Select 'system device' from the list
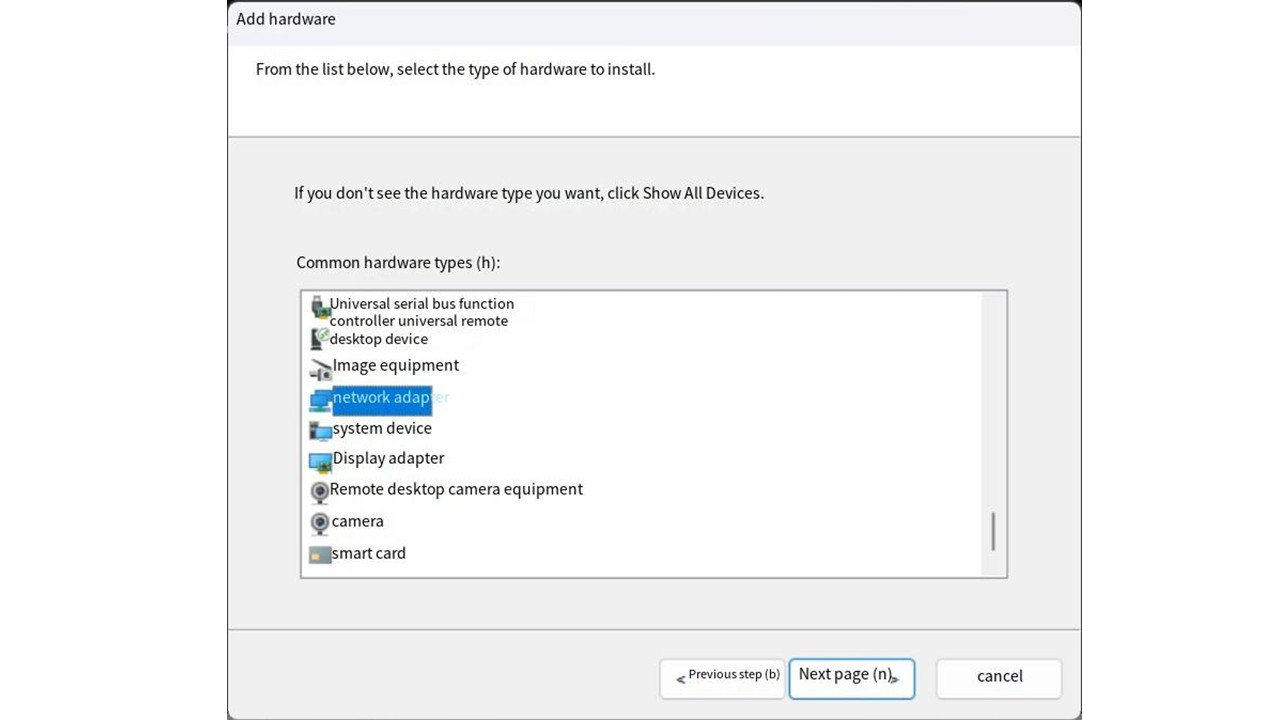Screen dimensions: 1280x720 pos(382,428)
